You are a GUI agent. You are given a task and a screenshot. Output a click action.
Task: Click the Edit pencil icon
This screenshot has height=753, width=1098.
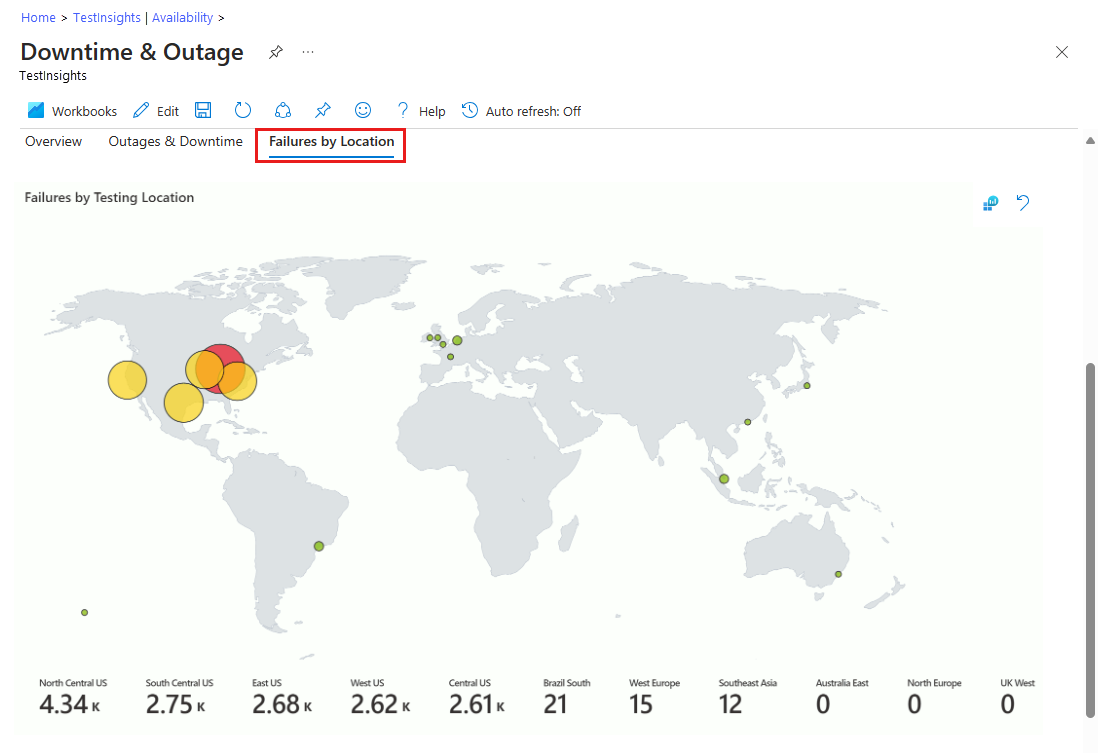click(141, 111)
